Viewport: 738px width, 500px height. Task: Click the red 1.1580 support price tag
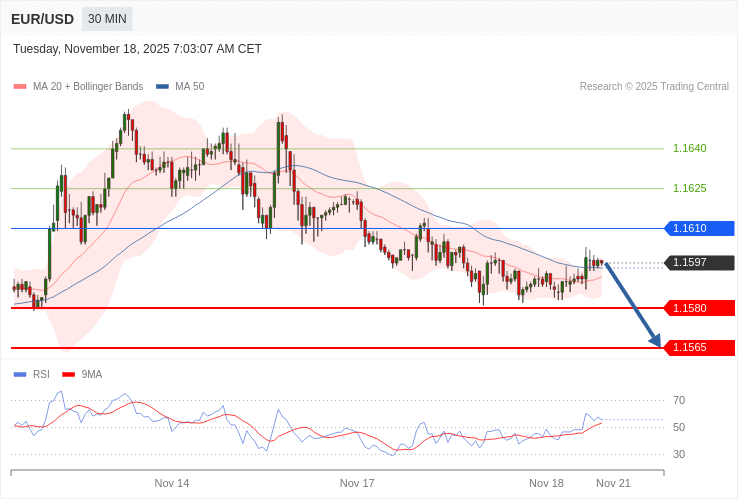[699, 308]
